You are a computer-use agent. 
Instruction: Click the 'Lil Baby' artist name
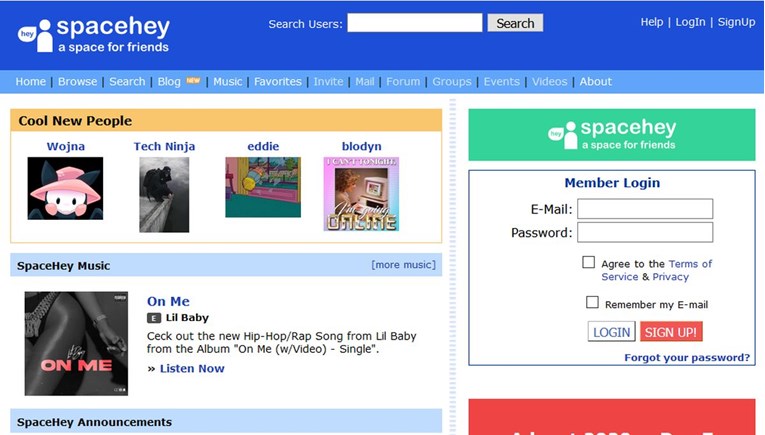(x=187, y=318)
